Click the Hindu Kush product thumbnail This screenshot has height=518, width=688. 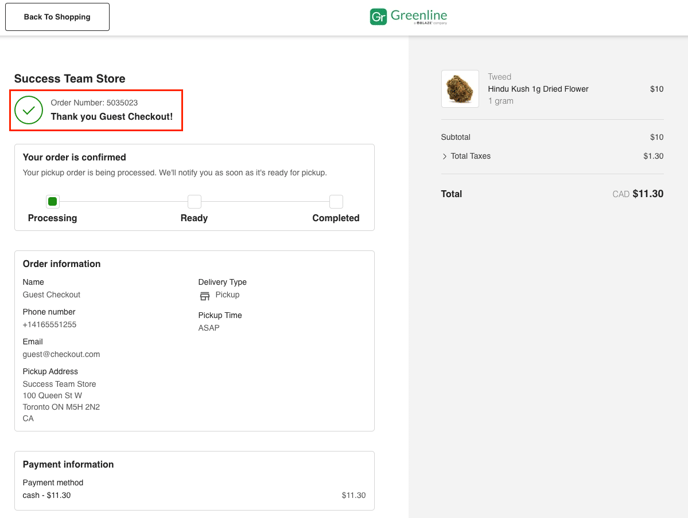click(x=460, y=89)
